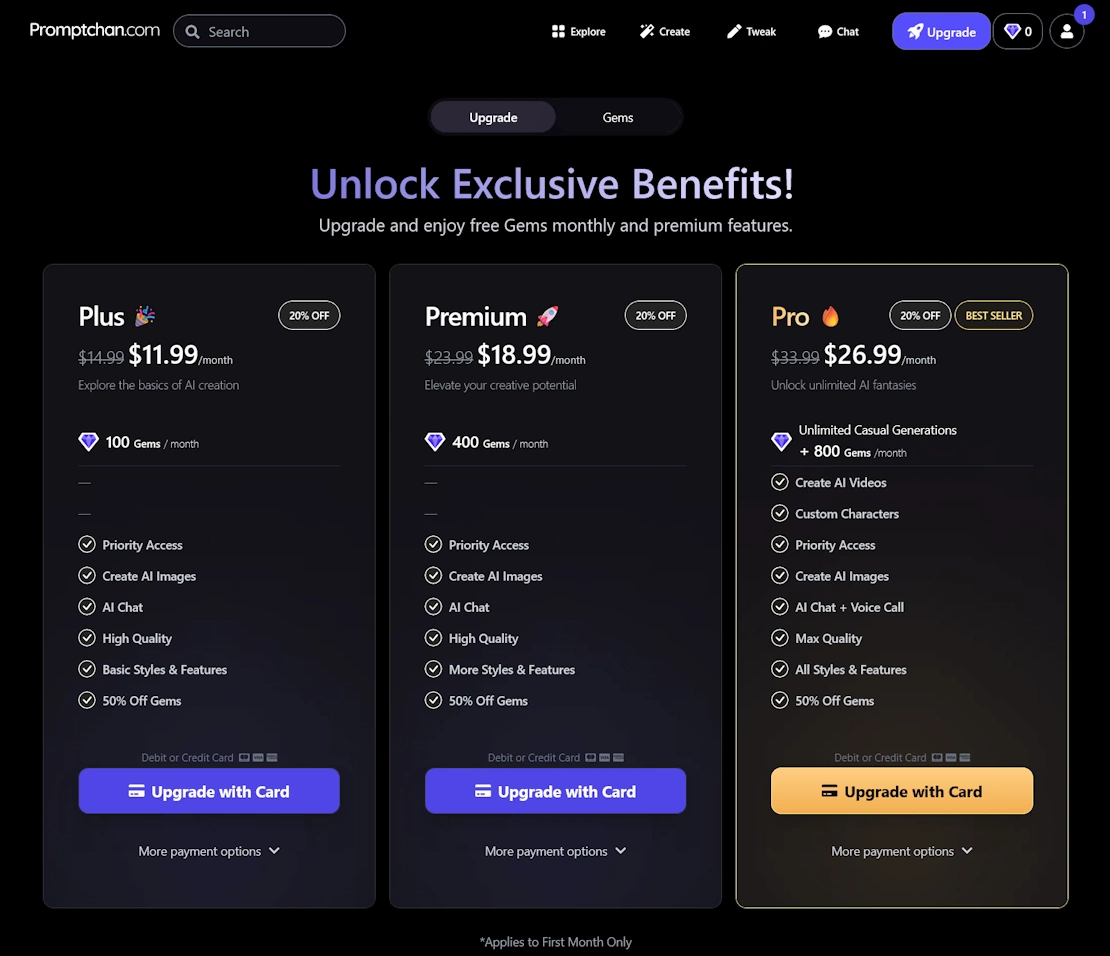The image size is (1110, 956).
Task: Open the Create magic wand page
Action: (665, 32)
